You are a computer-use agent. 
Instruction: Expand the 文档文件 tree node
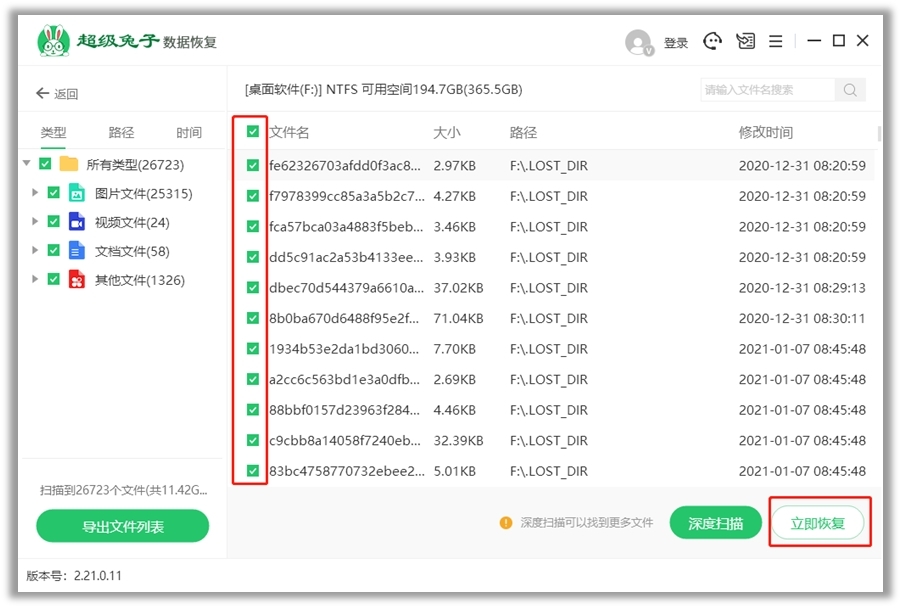click(35, 250)
